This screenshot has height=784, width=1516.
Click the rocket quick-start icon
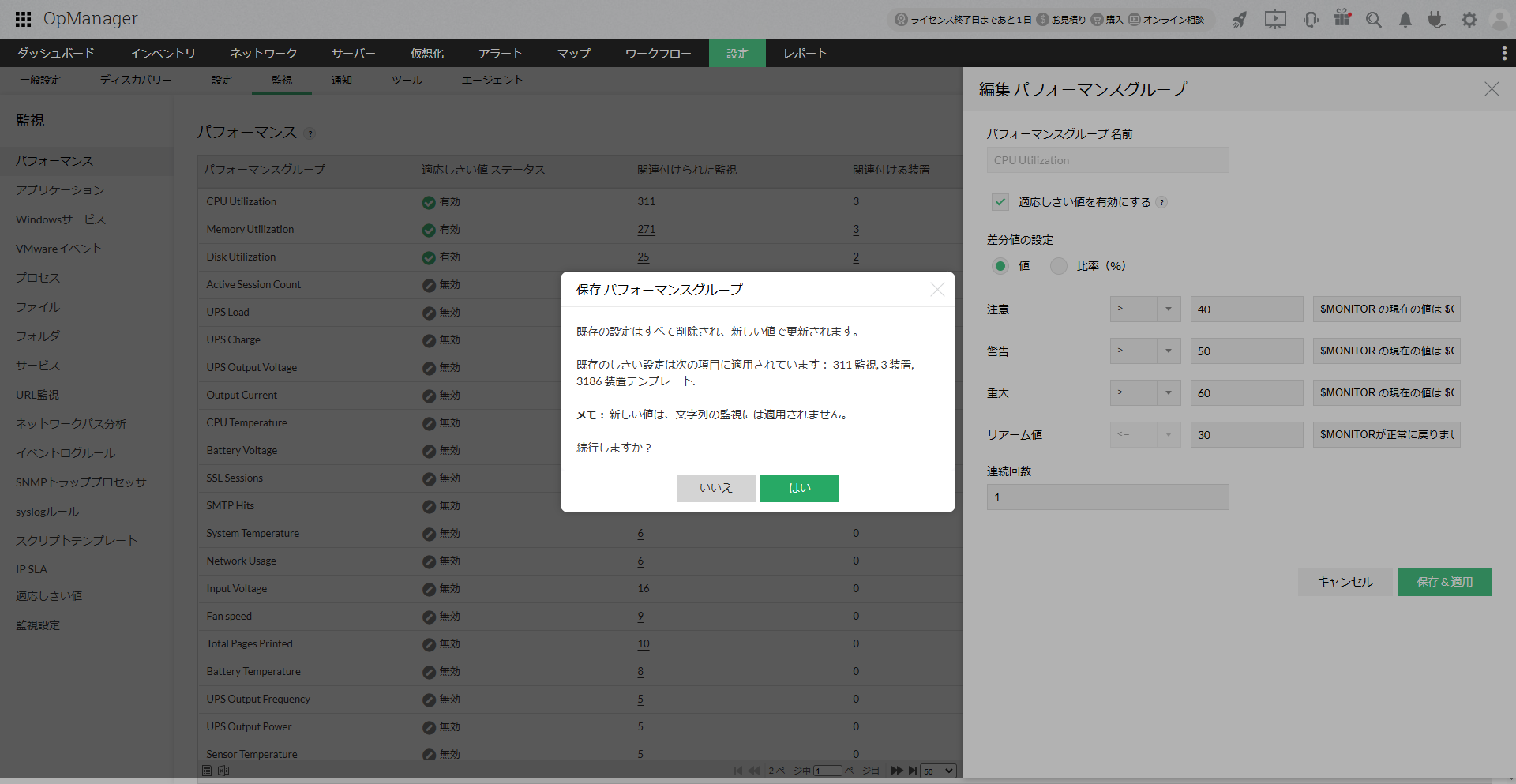pos(1240,20)
